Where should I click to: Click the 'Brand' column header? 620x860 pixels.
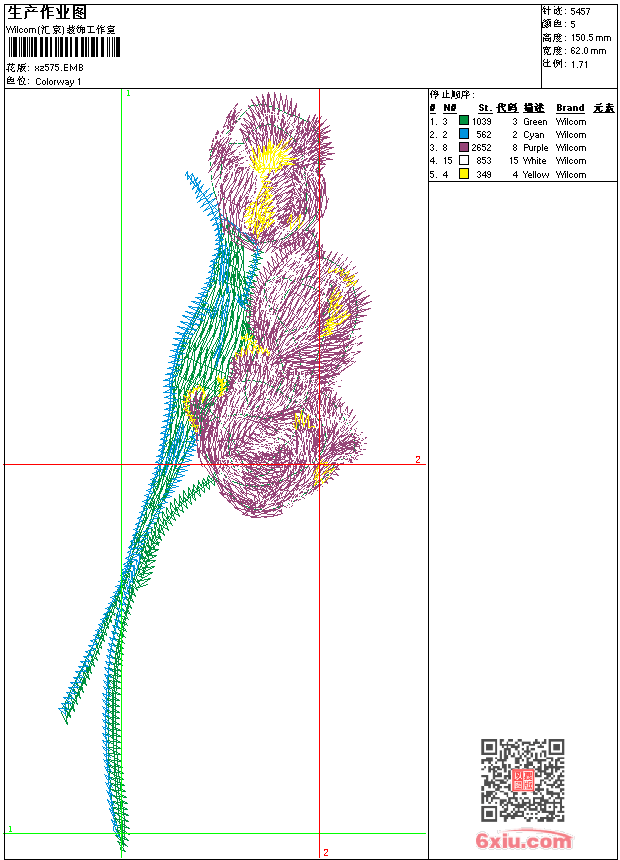[570, 108]
